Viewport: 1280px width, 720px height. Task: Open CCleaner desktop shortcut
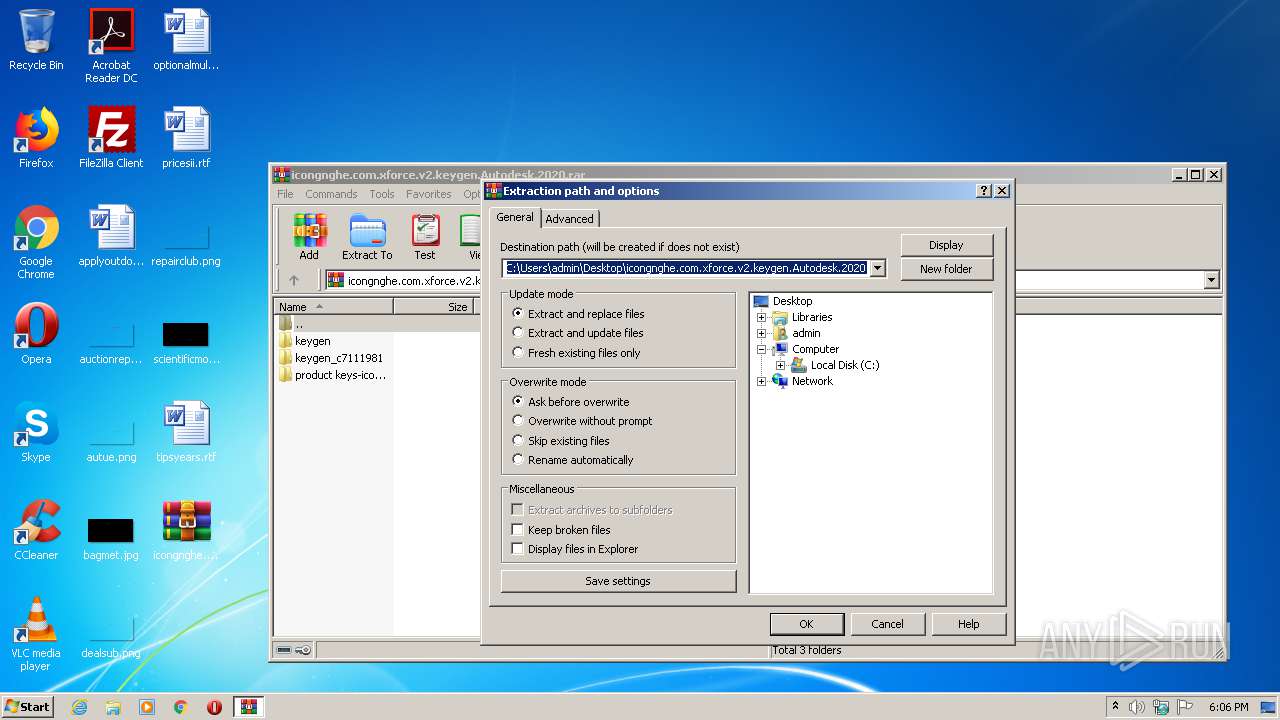tap(36, 530)
